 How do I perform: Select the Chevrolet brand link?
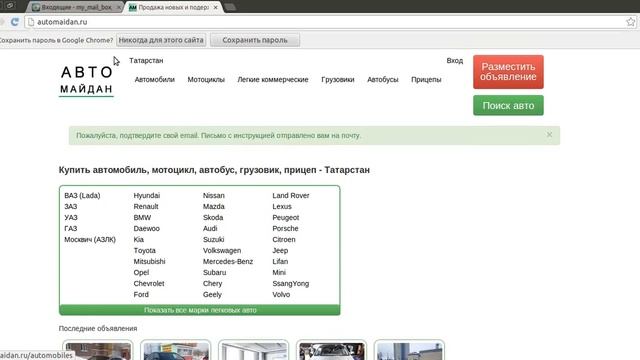[x=149, y=284]
